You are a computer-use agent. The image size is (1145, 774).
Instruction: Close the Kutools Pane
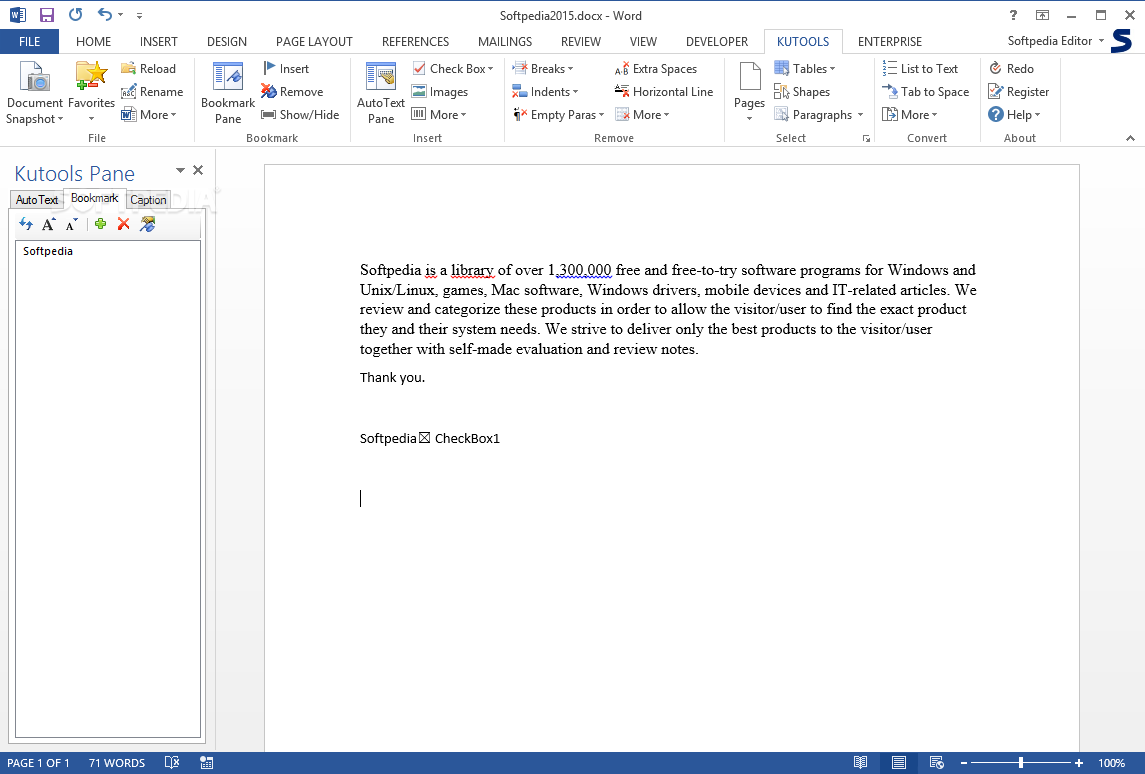[x=198, y=170]
